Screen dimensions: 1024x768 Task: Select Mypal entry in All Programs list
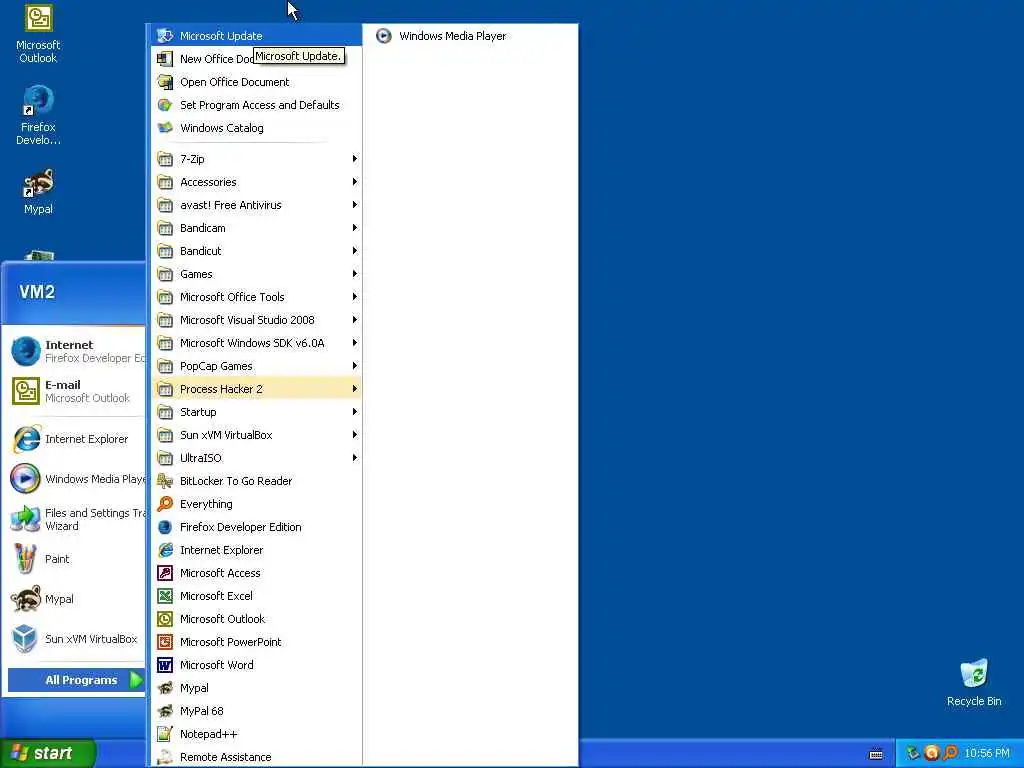click(257, 688)
